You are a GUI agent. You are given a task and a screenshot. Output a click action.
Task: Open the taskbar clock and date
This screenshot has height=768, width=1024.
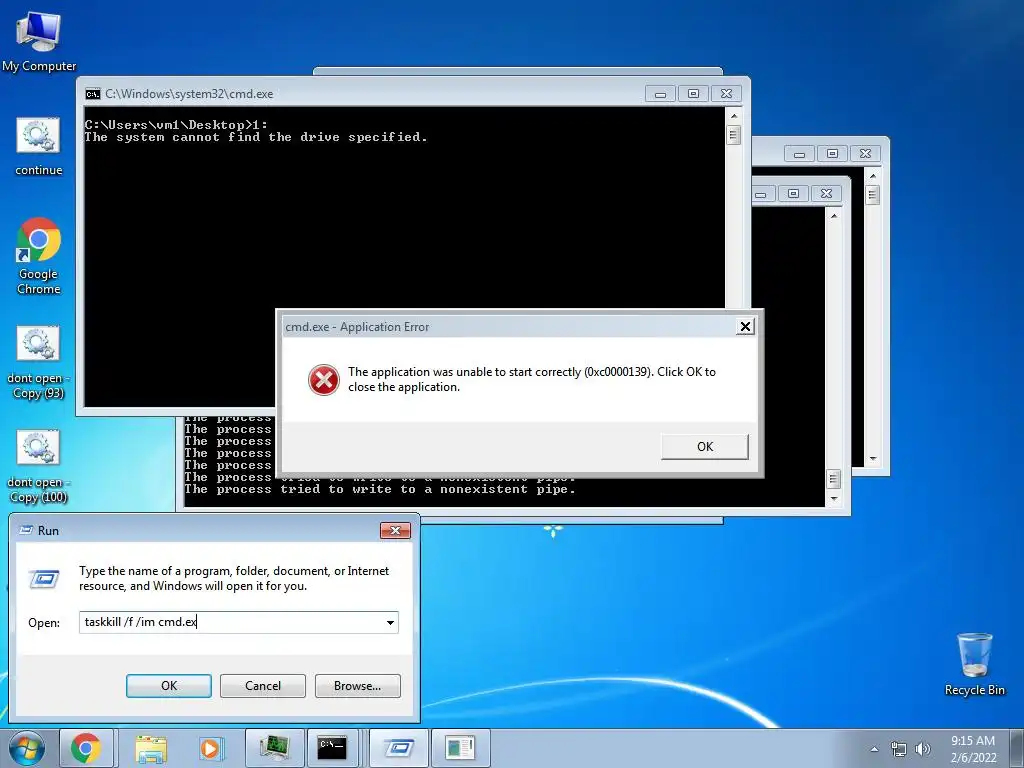pos(973,749)
